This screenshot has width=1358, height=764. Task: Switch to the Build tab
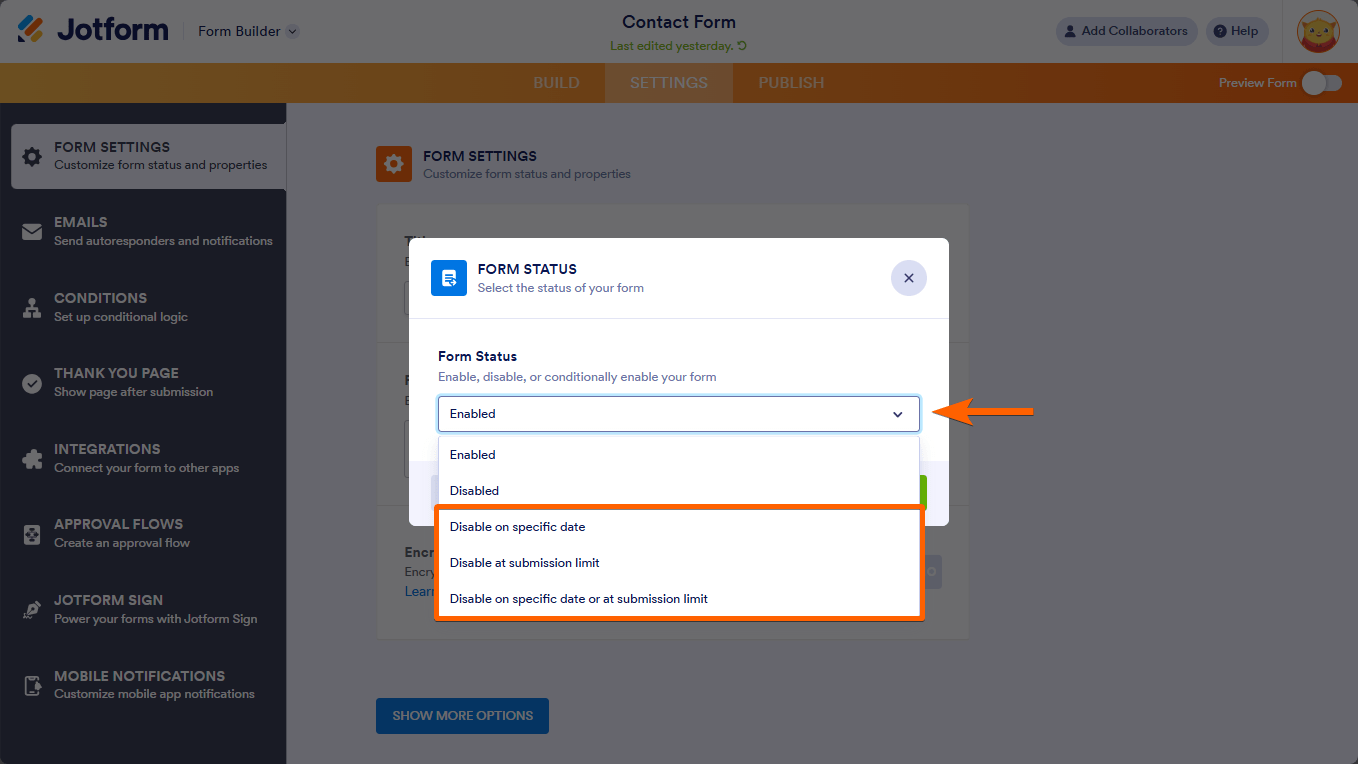click(556, 83)
